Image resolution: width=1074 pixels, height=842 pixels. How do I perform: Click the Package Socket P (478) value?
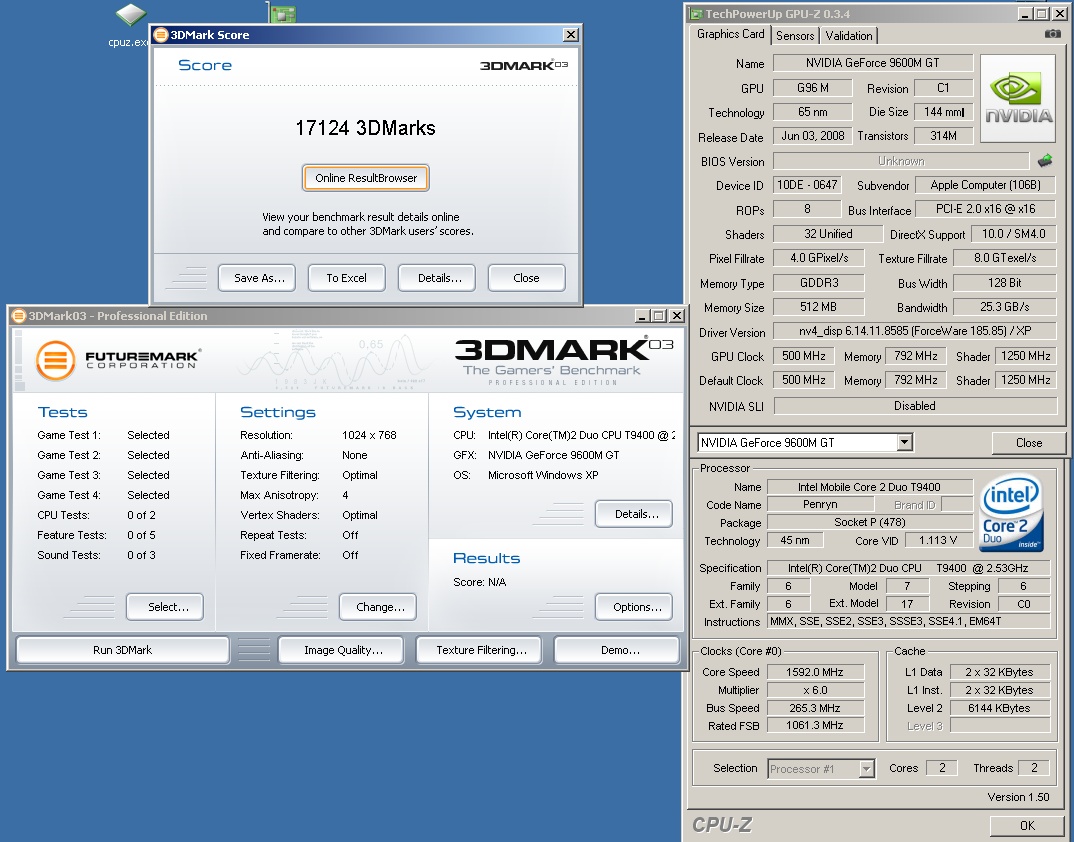click(x=869, y=522)
